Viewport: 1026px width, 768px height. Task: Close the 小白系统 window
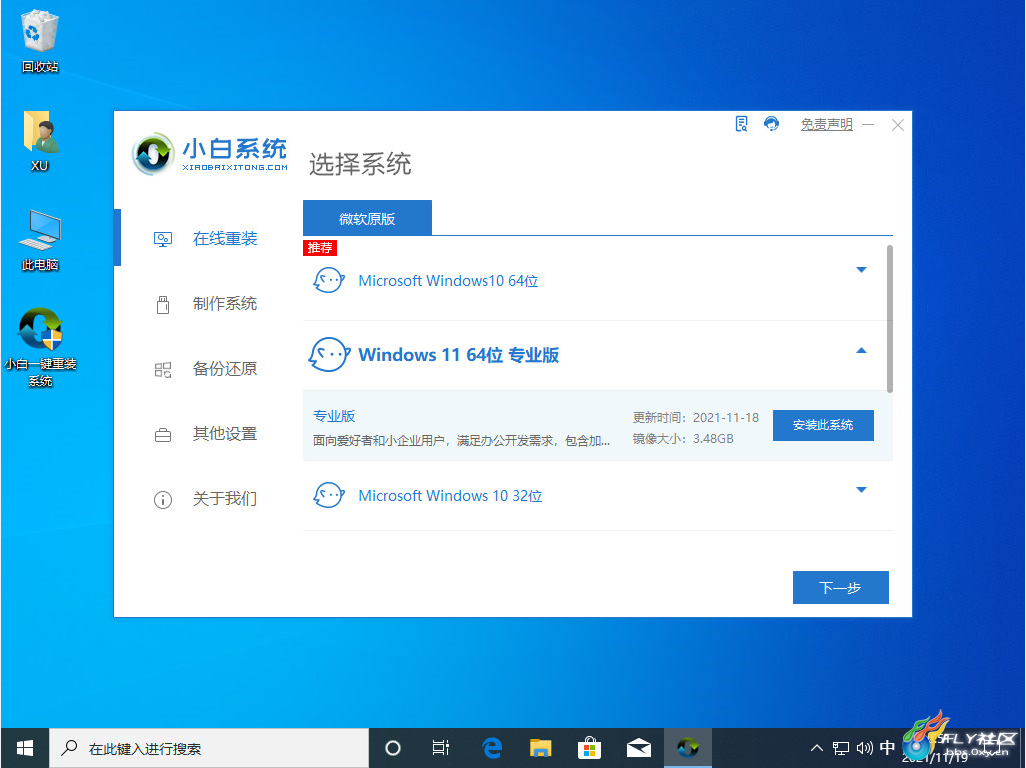(898, 125)
